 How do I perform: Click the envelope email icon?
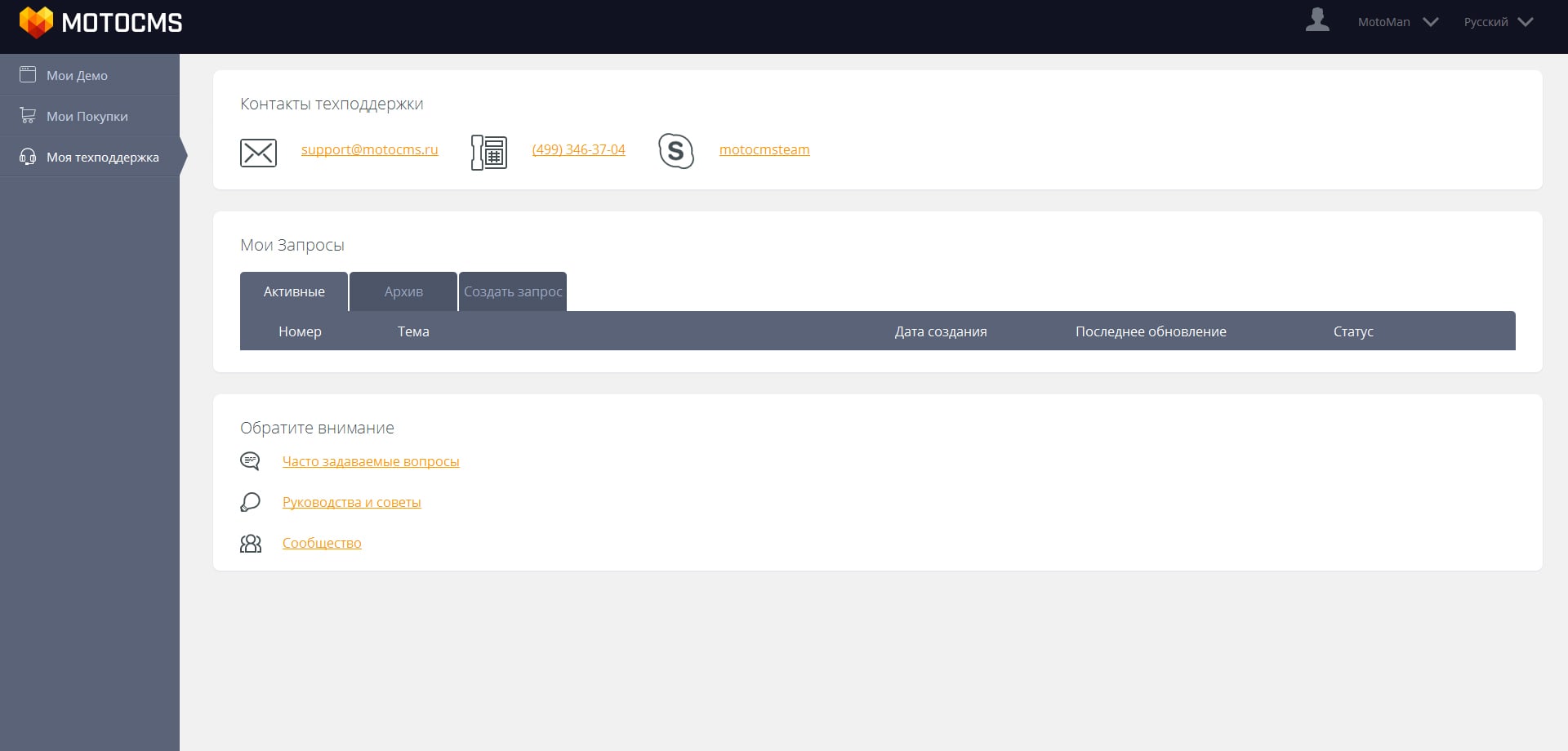(258, 153)
